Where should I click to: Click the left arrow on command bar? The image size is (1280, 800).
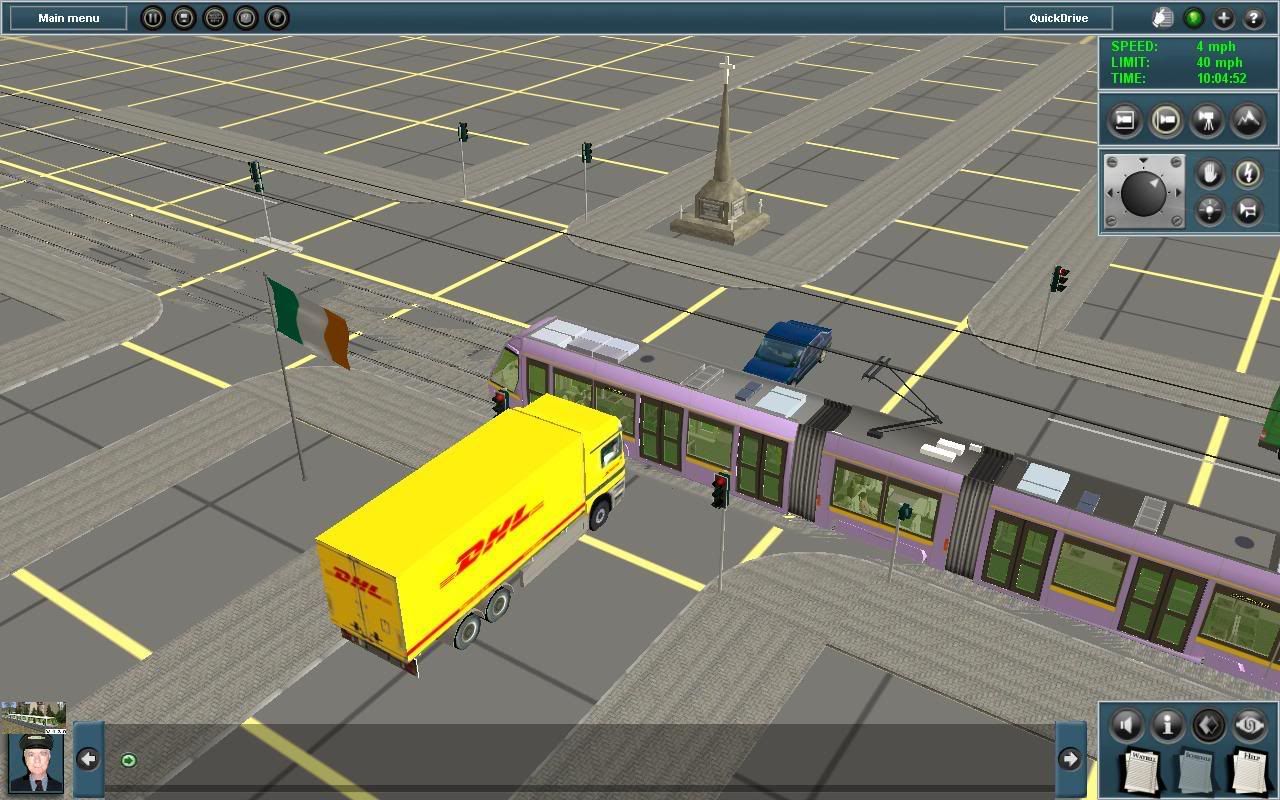pos(88,759)
